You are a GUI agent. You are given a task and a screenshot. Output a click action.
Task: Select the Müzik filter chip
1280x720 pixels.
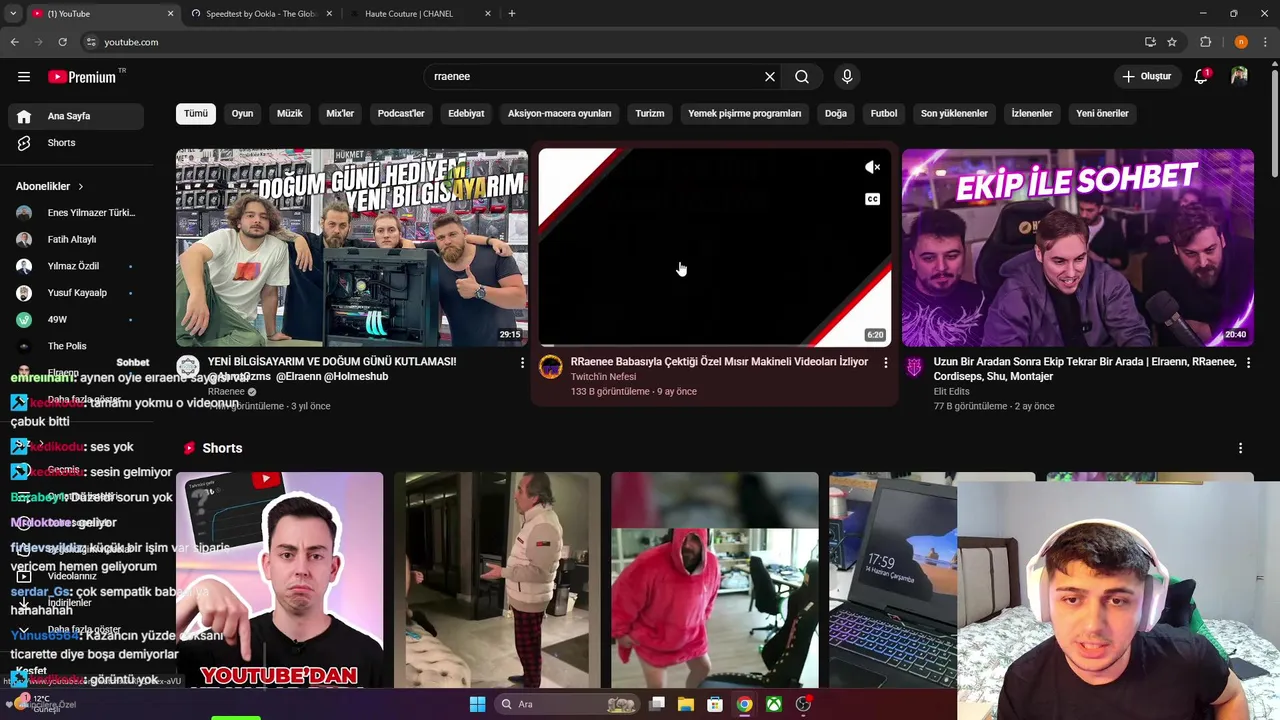[x=289, y=114]
